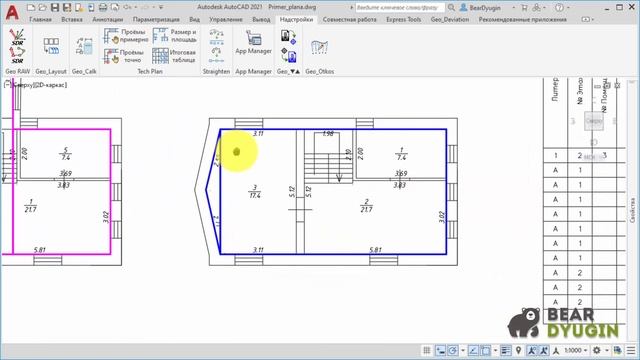Click the ViewCube Сверху face
Screen dimensions: 640x360
tap(593, 121)
